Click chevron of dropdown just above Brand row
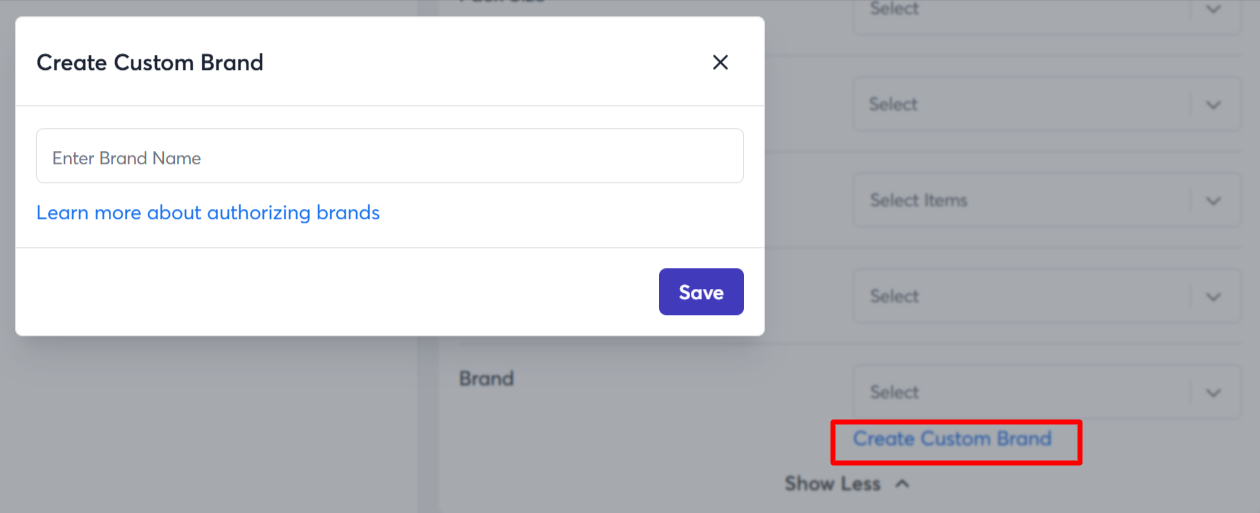The height and width of the screenshot is (513, 1260). [x=1214, y=296]
